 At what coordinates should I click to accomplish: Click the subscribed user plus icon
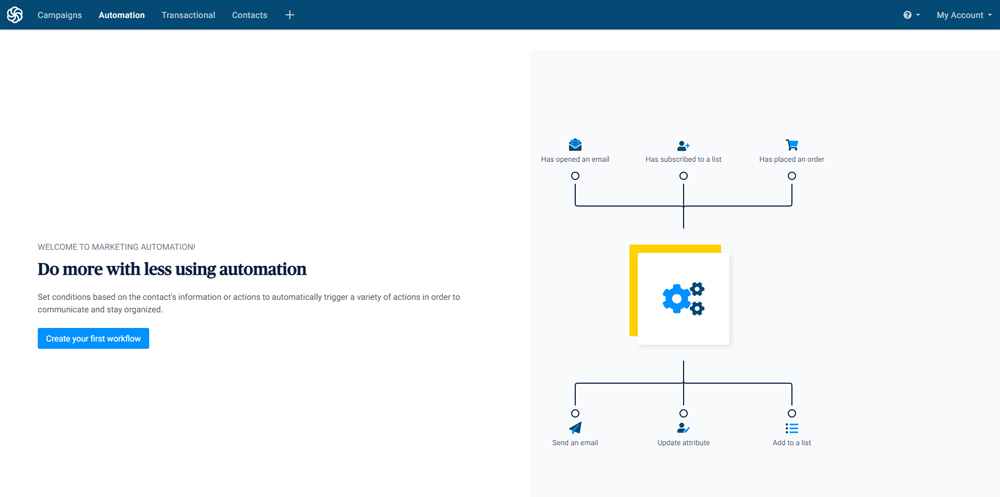(x=683, y=146)
